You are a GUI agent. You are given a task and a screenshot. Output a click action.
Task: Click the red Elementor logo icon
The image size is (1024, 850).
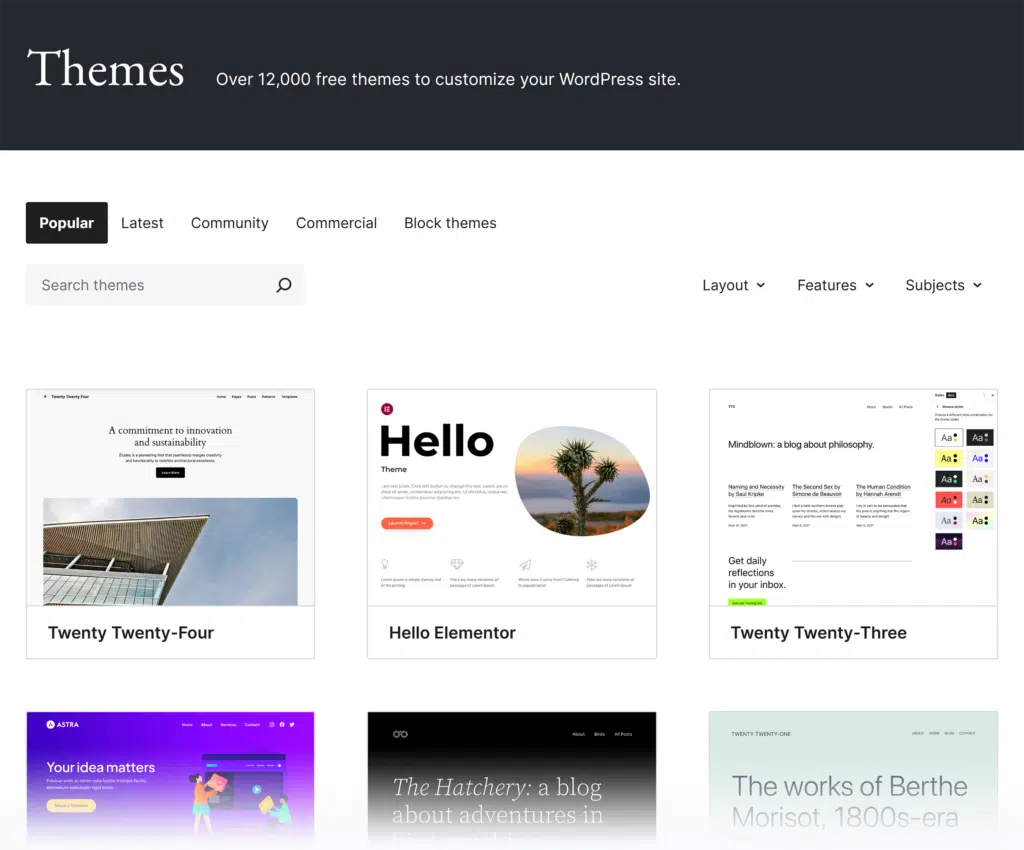pyautogui.click(x=387, y=409)
